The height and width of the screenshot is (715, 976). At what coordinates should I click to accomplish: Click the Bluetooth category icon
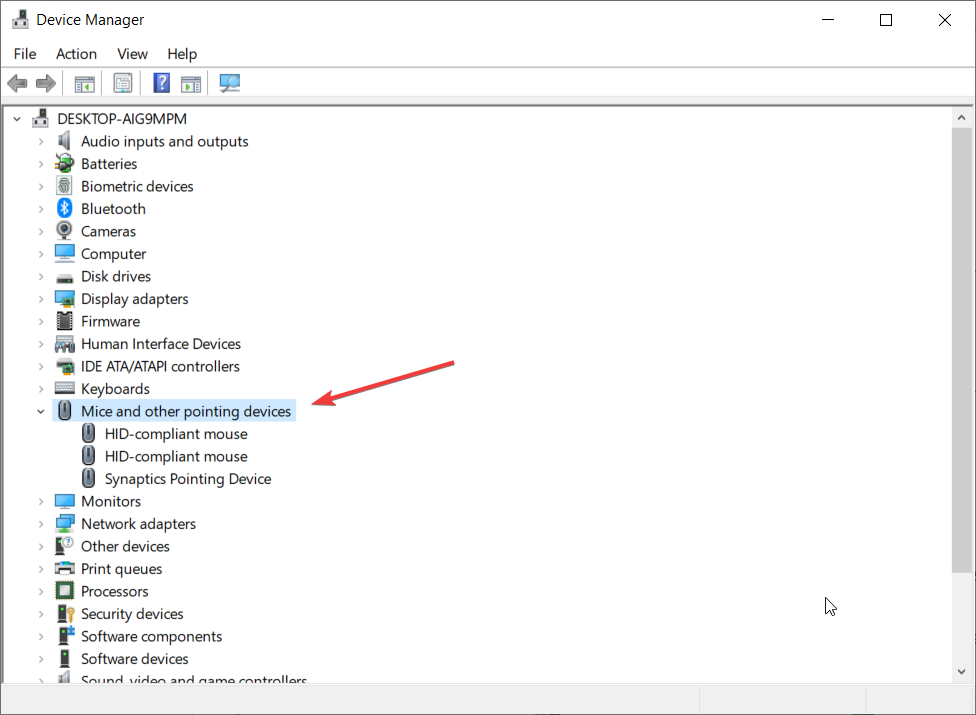click(x=65, y=208)
